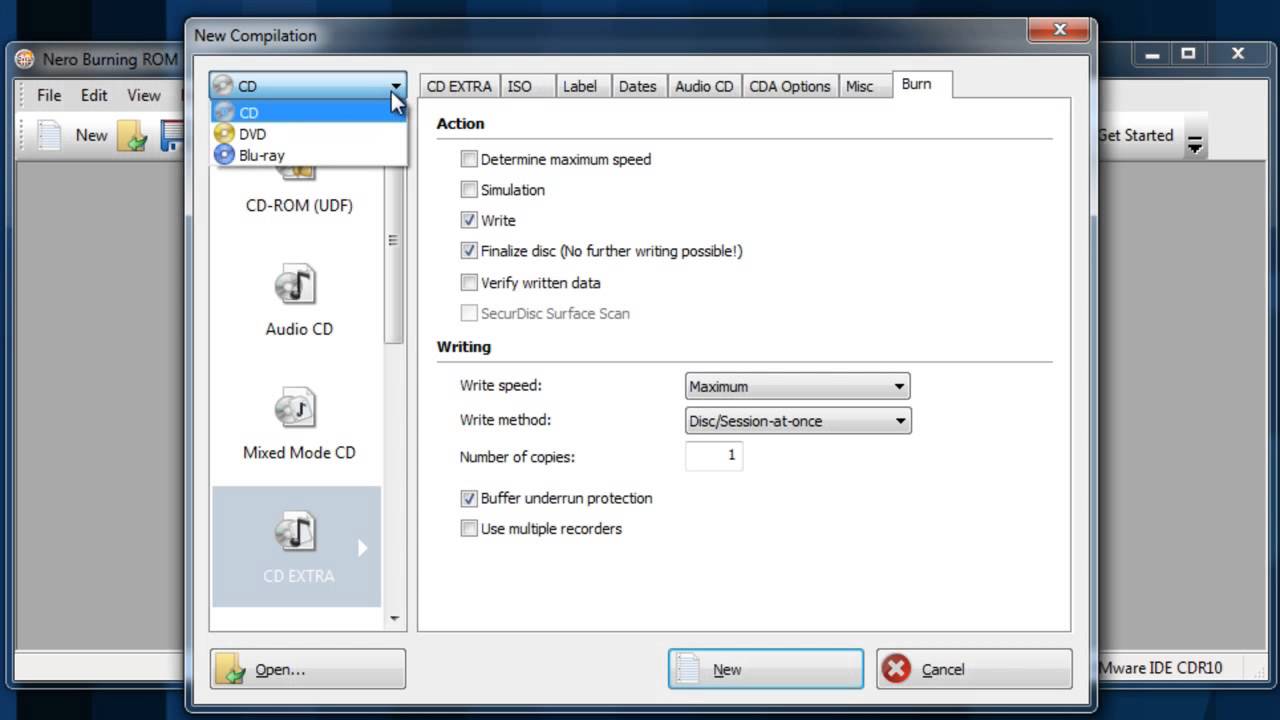This screenshot has width=1280, height=720.
Task: Open the Edit menu in Nero
Action: click(x=94, y=95)
